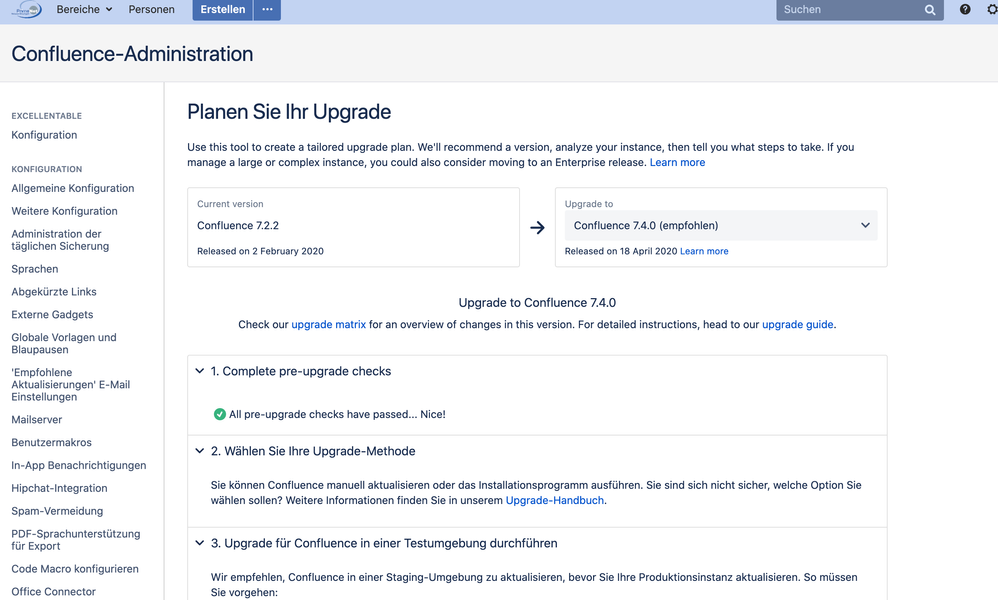Open Allgemeine Konfiguration in sidebar
Screen dimensions: 998x600
click(73, 188)
